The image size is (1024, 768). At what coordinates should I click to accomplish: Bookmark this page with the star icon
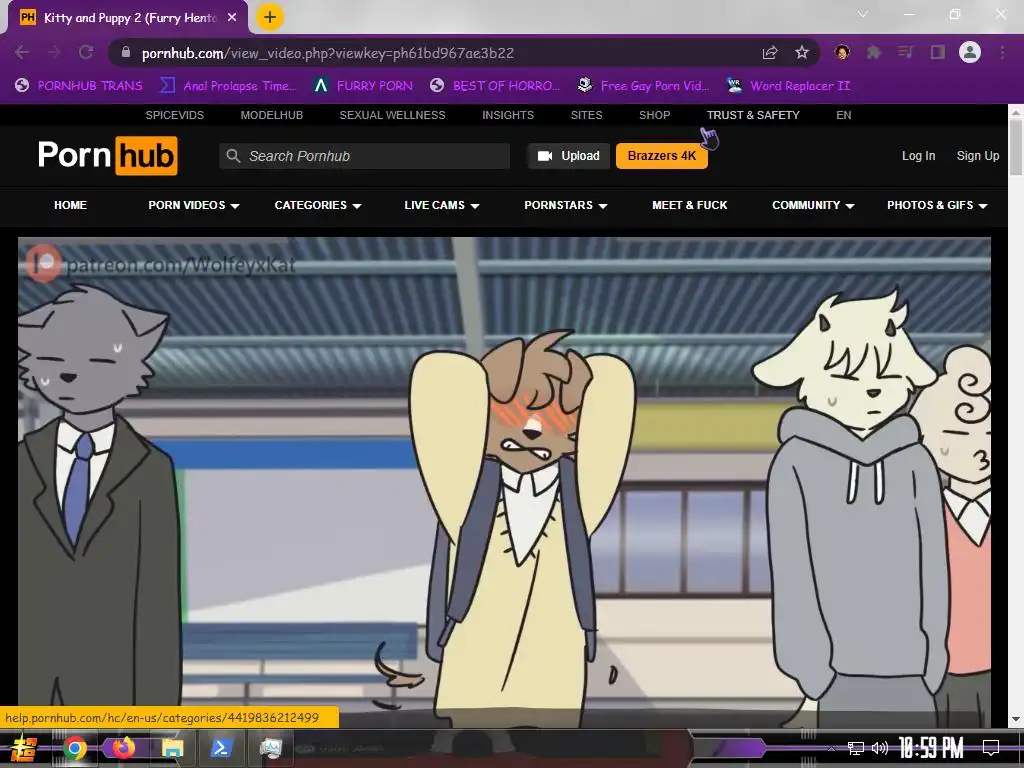coord(802,53)
